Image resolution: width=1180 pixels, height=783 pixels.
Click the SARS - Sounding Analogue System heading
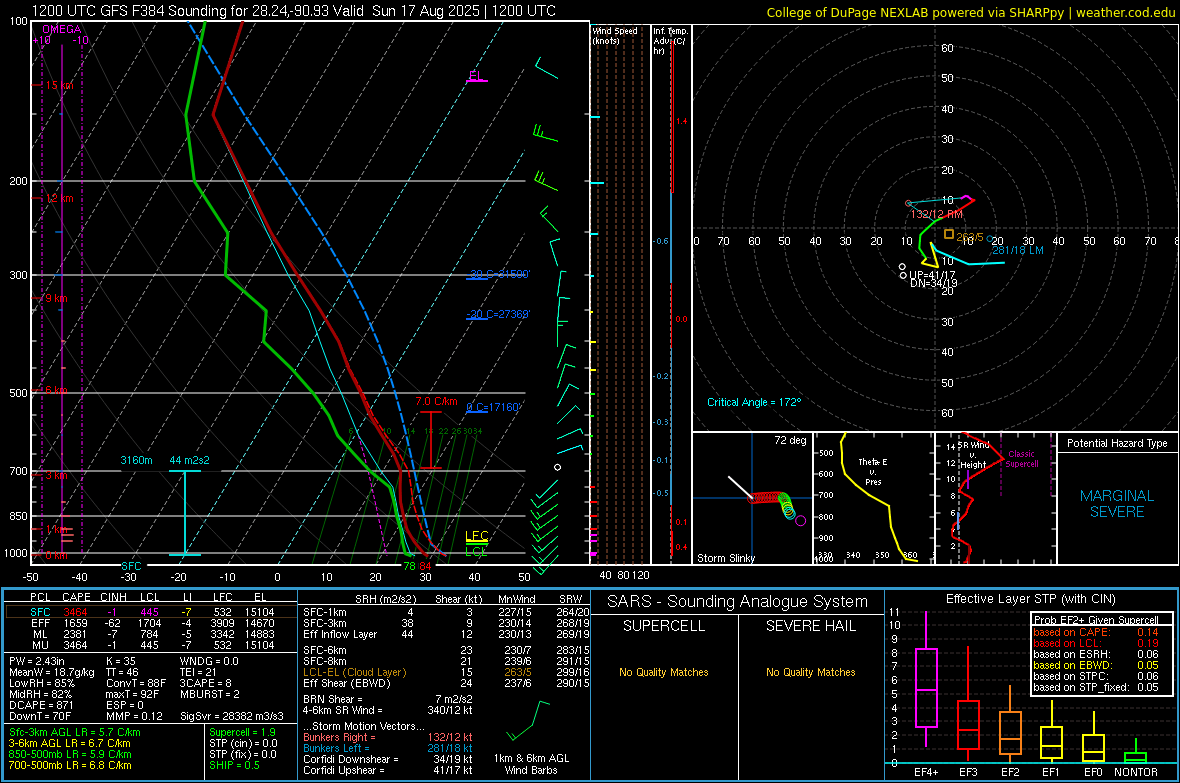(738, 602)
